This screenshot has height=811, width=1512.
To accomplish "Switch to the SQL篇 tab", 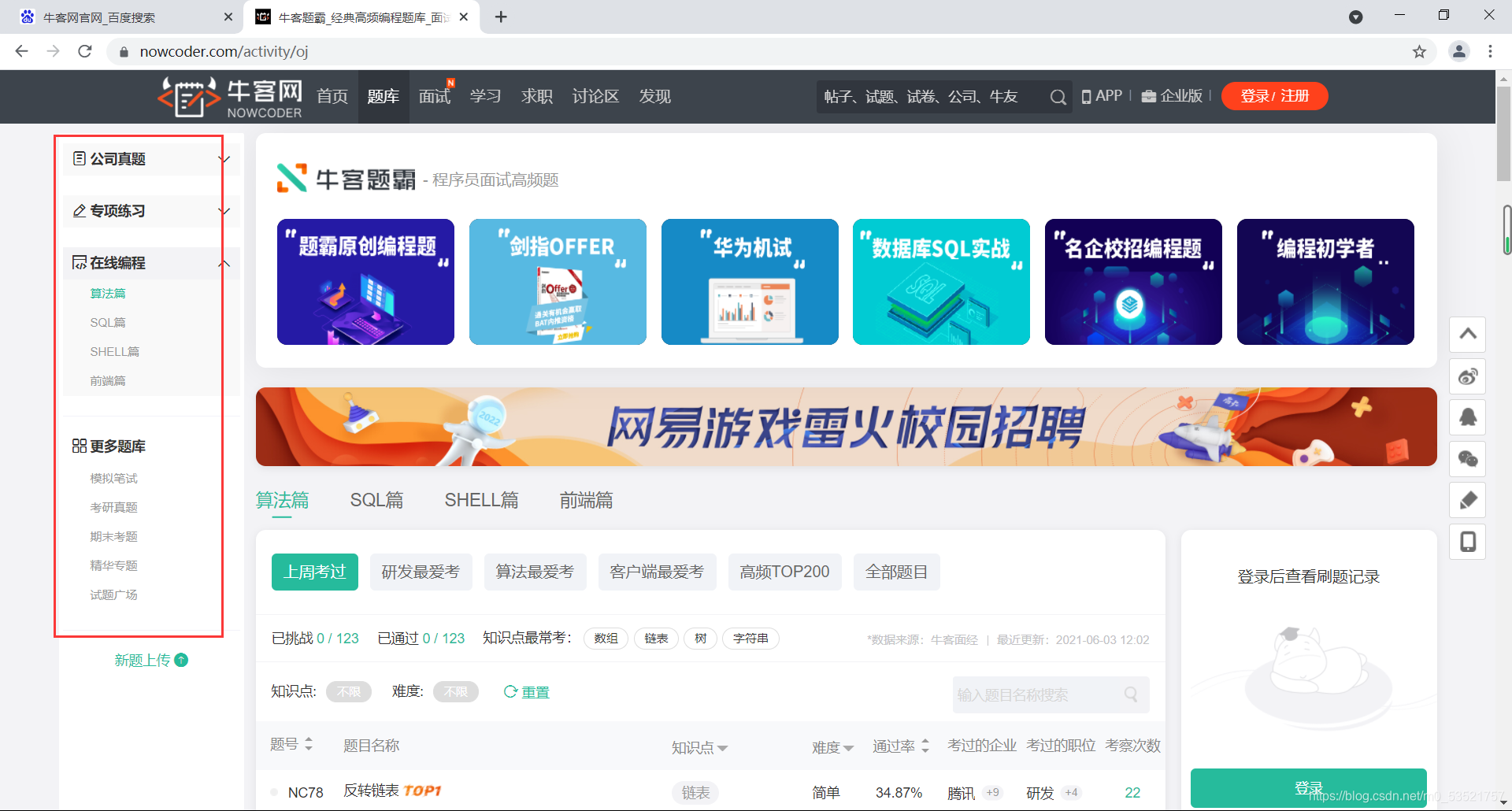I will coord(376,501).
